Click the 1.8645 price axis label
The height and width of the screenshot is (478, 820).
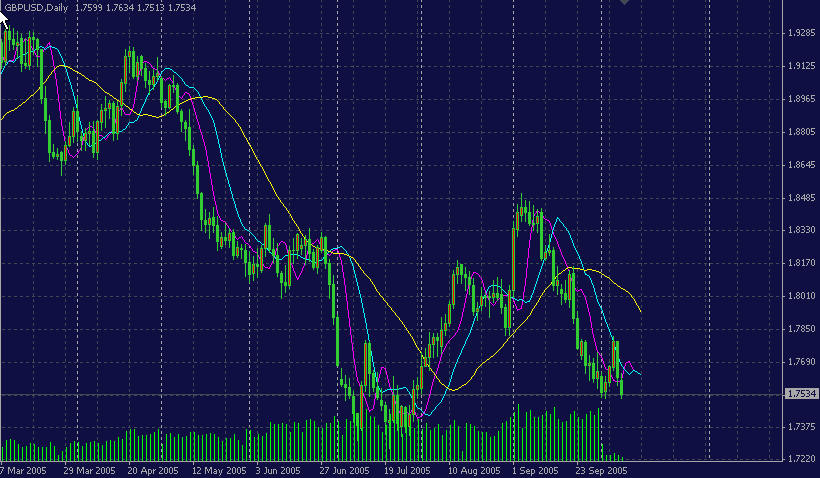pos(802,165)
